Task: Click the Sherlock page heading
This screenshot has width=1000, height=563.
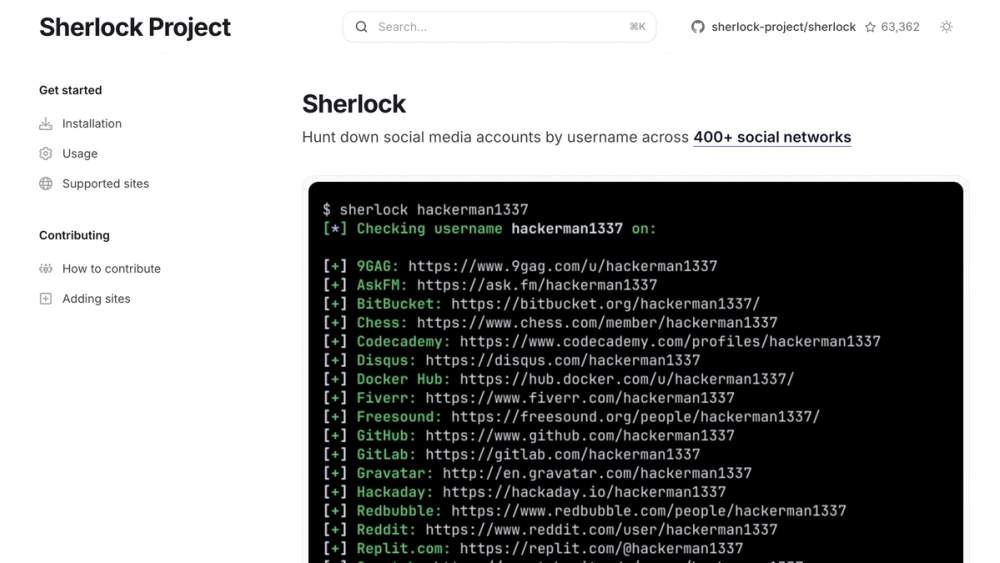Action: 354,104
